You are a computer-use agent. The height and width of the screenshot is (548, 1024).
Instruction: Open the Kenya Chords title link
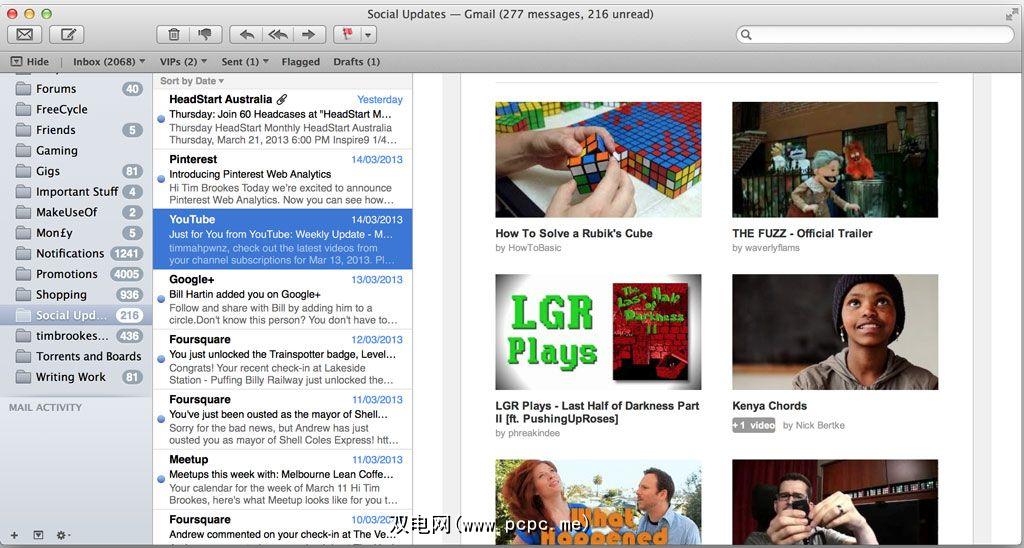tap(769, 406)
